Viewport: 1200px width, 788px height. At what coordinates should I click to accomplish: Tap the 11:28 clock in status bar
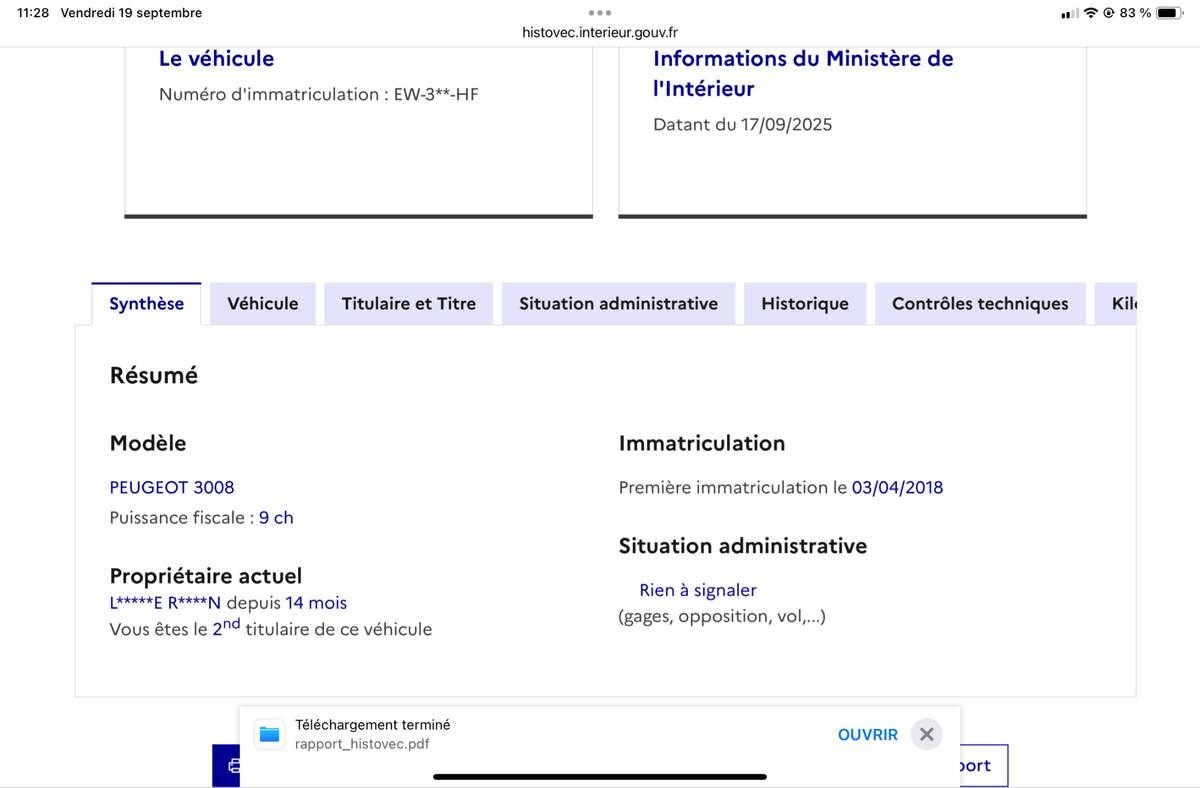click(x=33, y=13)
